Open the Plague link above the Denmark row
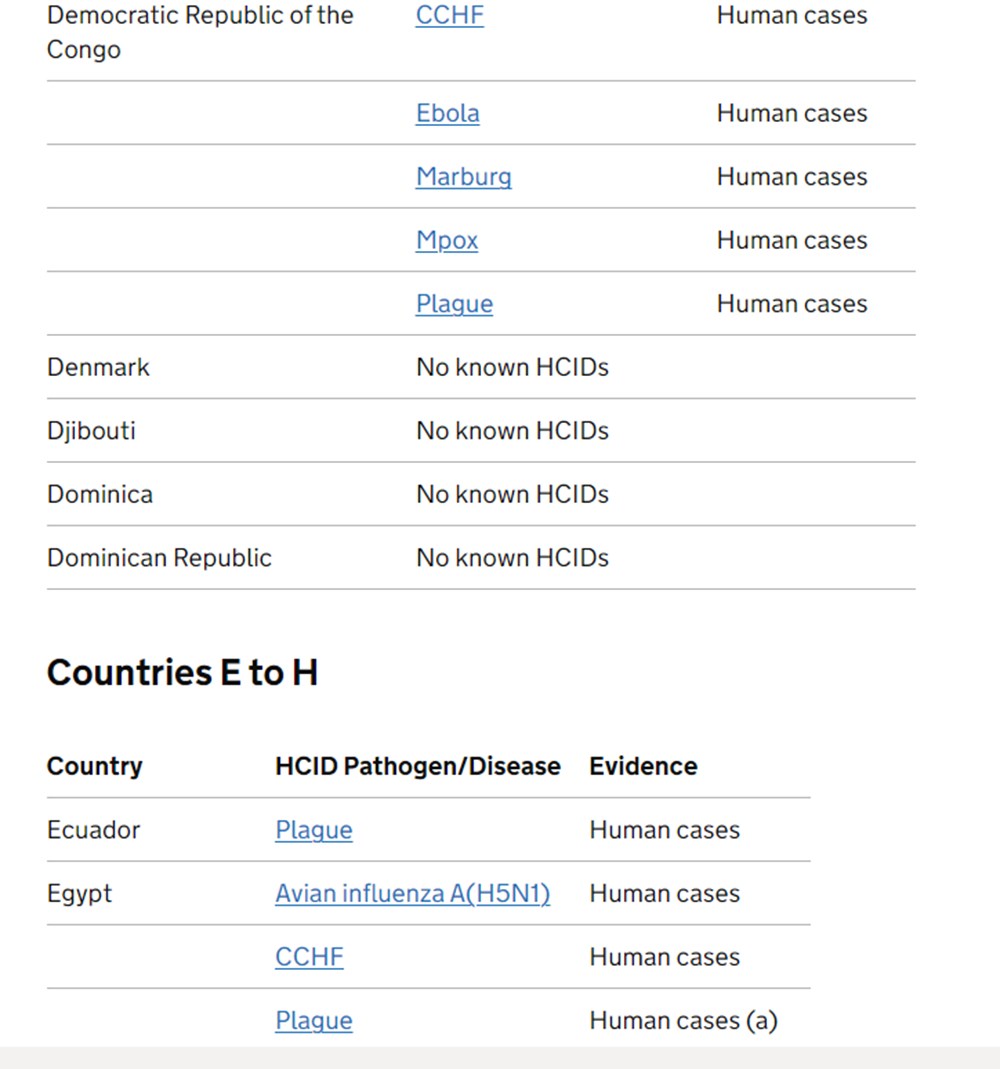The width and height of the screenshot is (1000, 1069). [454, 304]
